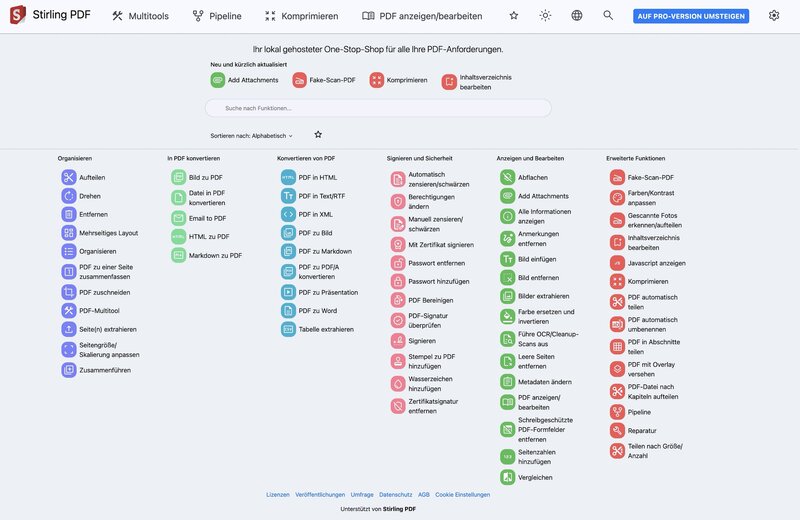The height and width of the screenshot is (520, 800).
Task: Show favorites via navbar star icon
Action: [x=514, y=16]
